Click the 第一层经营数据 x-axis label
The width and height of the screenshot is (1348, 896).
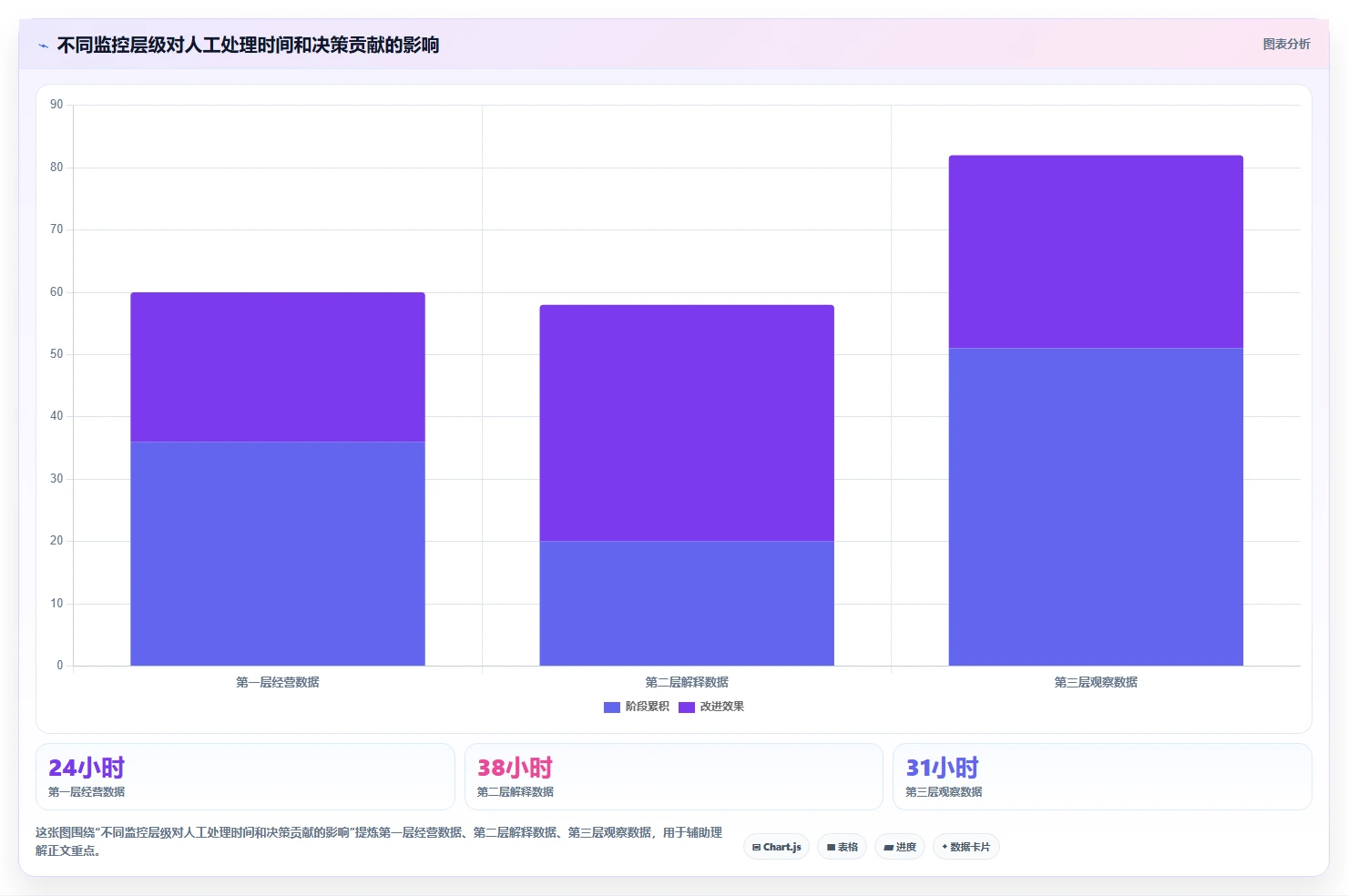pyautogui.click(x=278, y=682)
